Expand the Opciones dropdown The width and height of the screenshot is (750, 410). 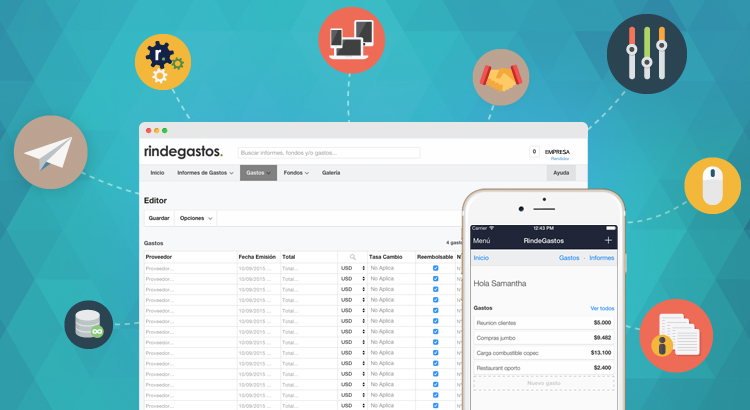point(196,218)
